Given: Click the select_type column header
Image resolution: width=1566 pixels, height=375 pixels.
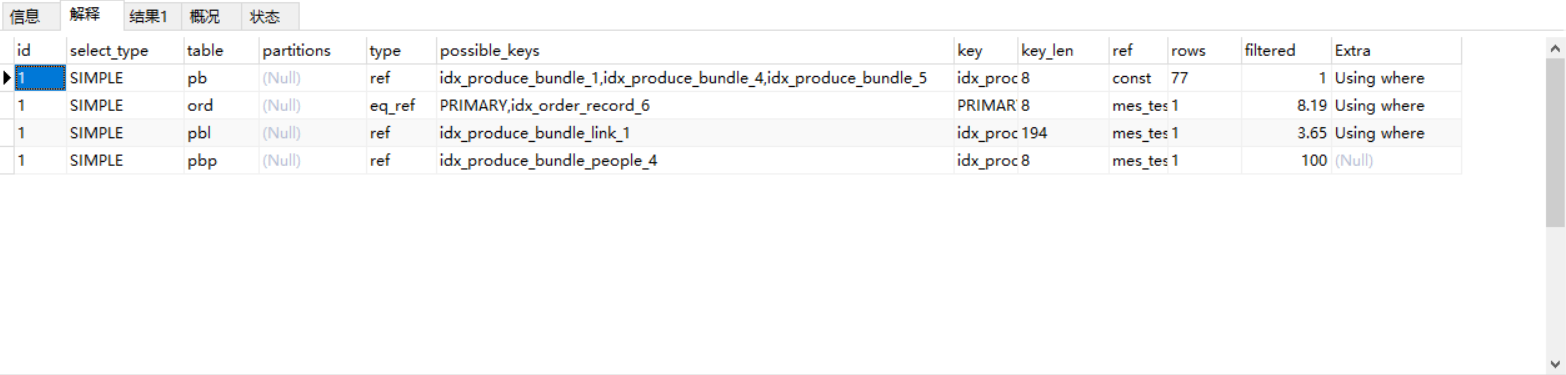Looking at the screenshot, I should (x=125, y=50).
